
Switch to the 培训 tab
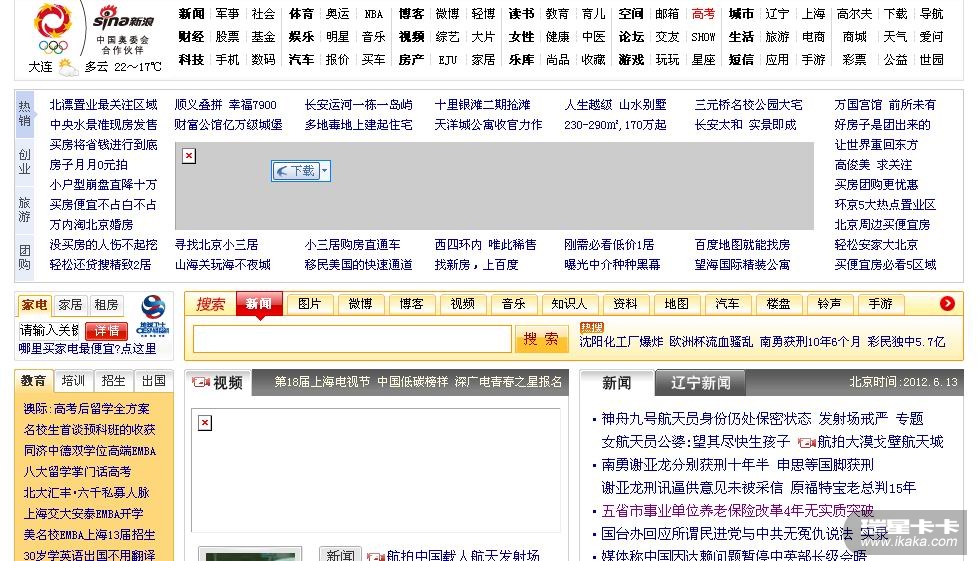73,381
